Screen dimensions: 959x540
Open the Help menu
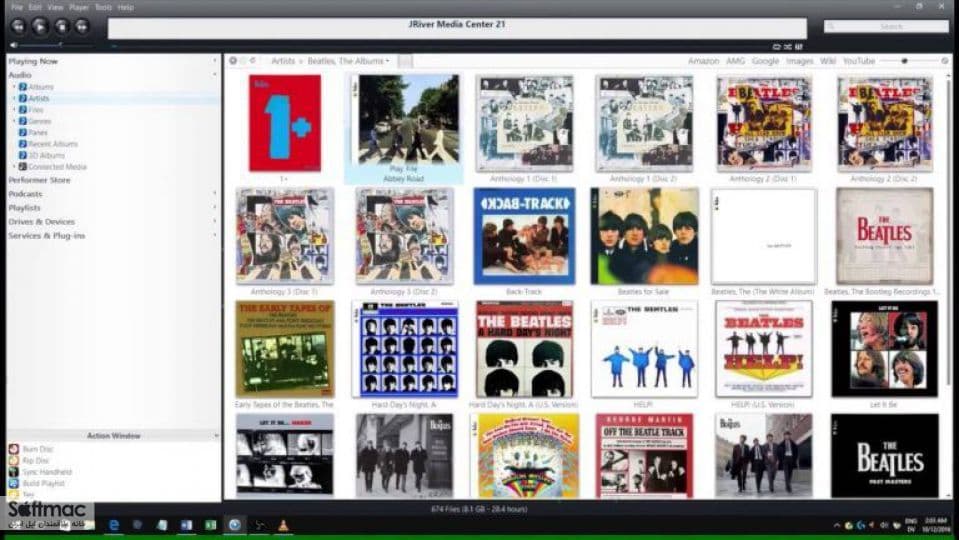coord(125,7)
